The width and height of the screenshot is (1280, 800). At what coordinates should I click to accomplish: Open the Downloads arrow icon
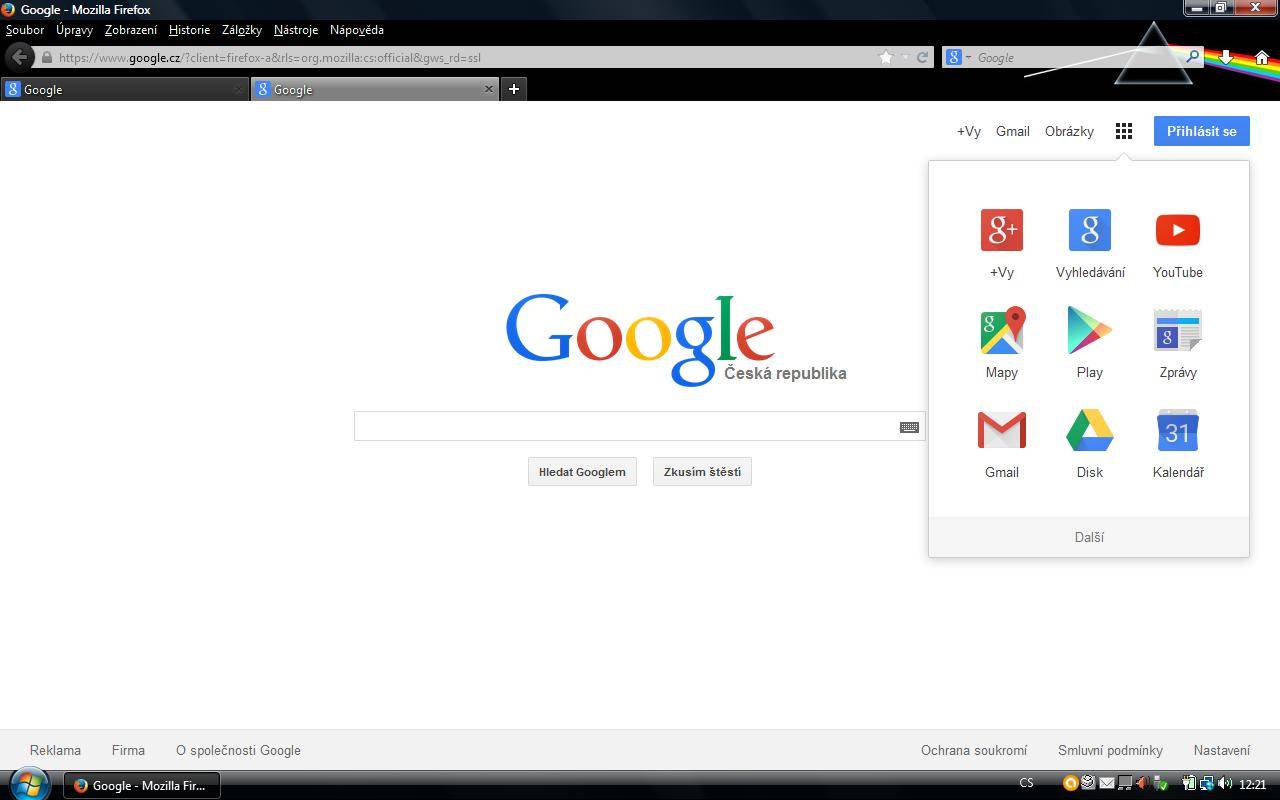[1226, 57]
